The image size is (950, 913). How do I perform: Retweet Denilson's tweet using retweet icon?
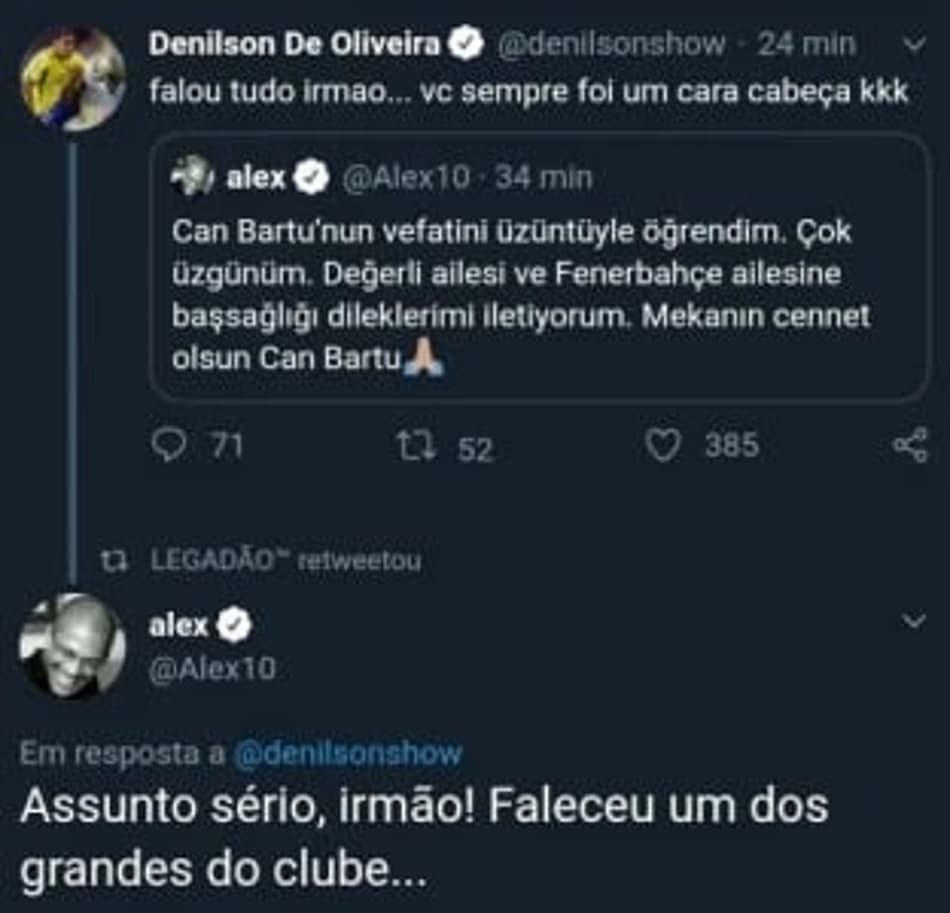[x=415, y=446]
